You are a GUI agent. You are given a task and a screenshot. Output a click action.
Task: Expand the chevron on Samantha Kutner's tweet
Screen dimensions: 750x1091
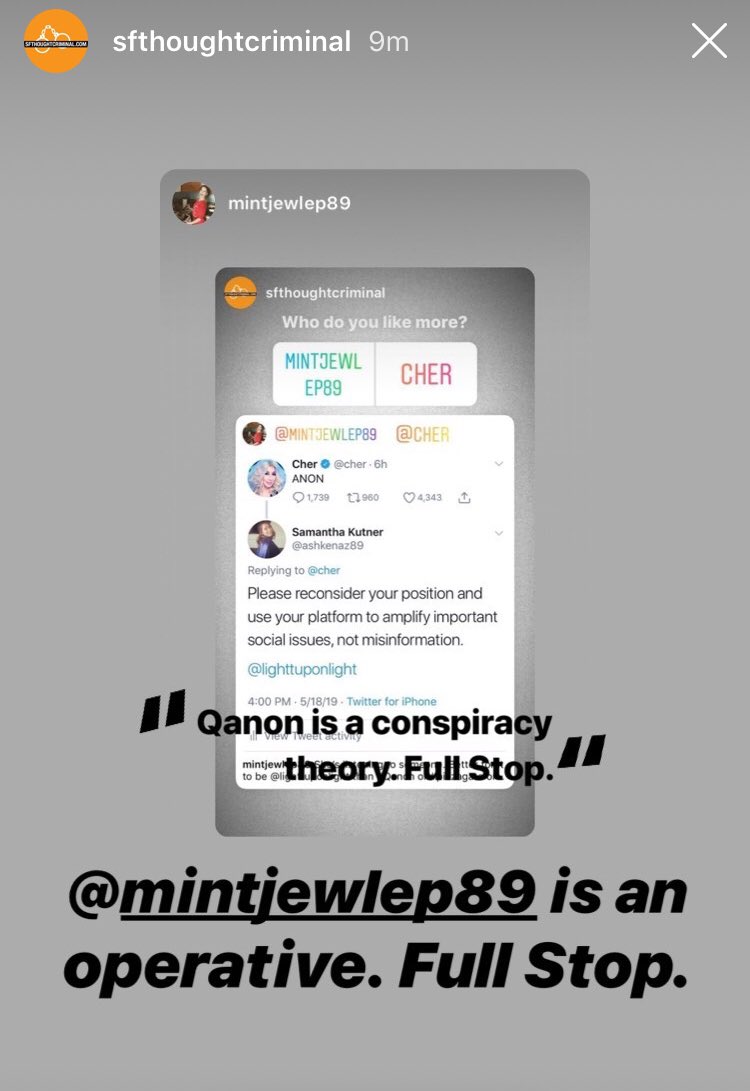498,533
